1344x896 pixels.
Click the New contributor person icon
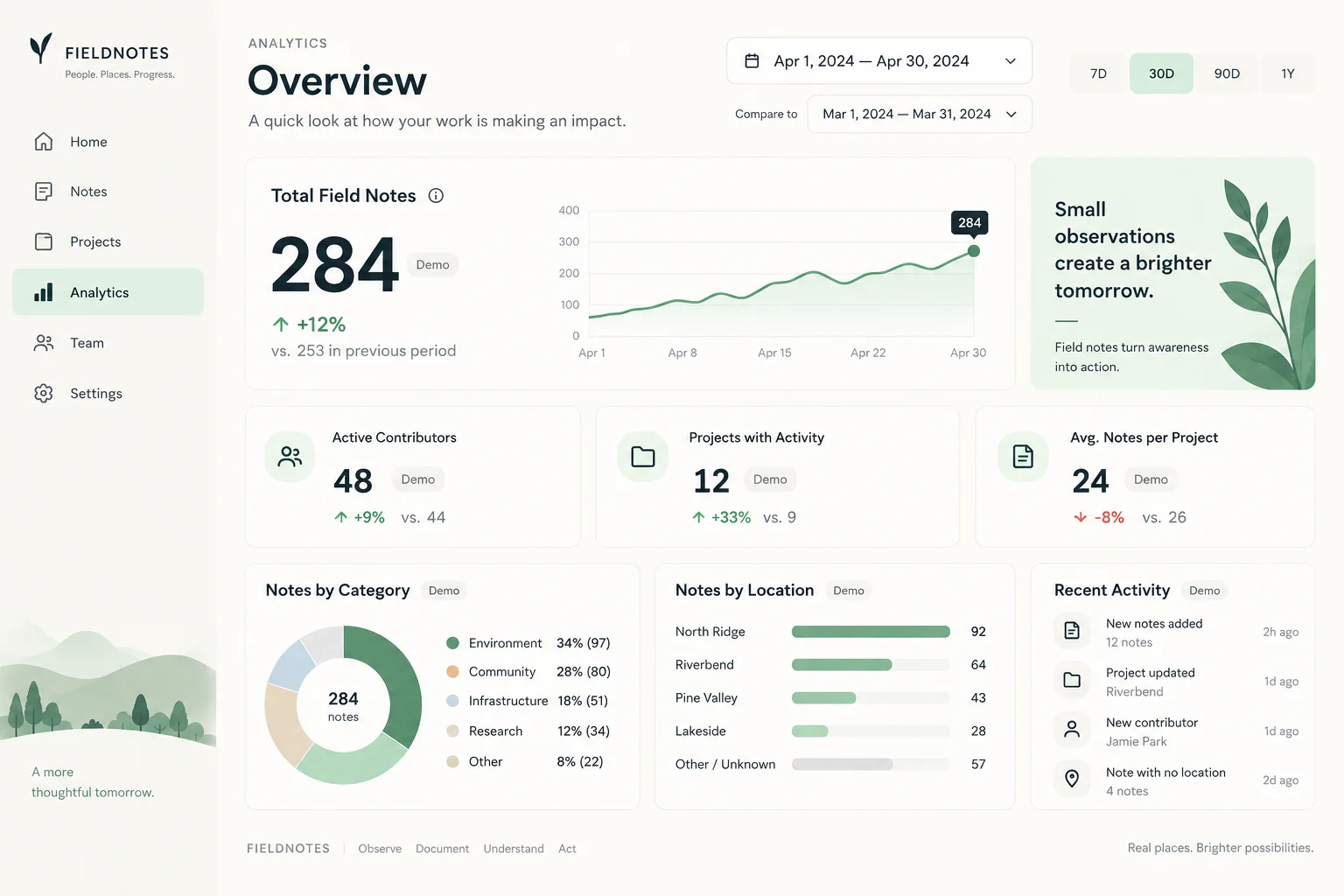pyautogui.click(x=1072, y=729)
